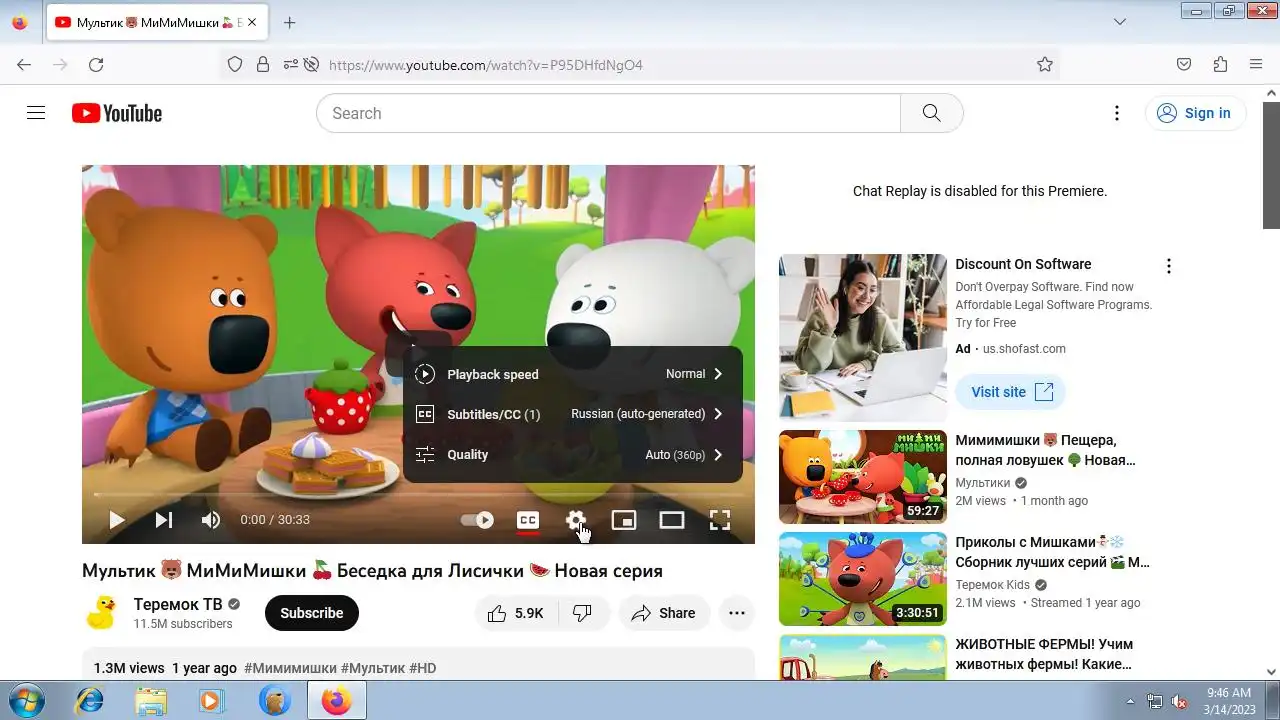Mute the video volume
The width and height of the screenshot is (1280, 720).
[211, 520]
